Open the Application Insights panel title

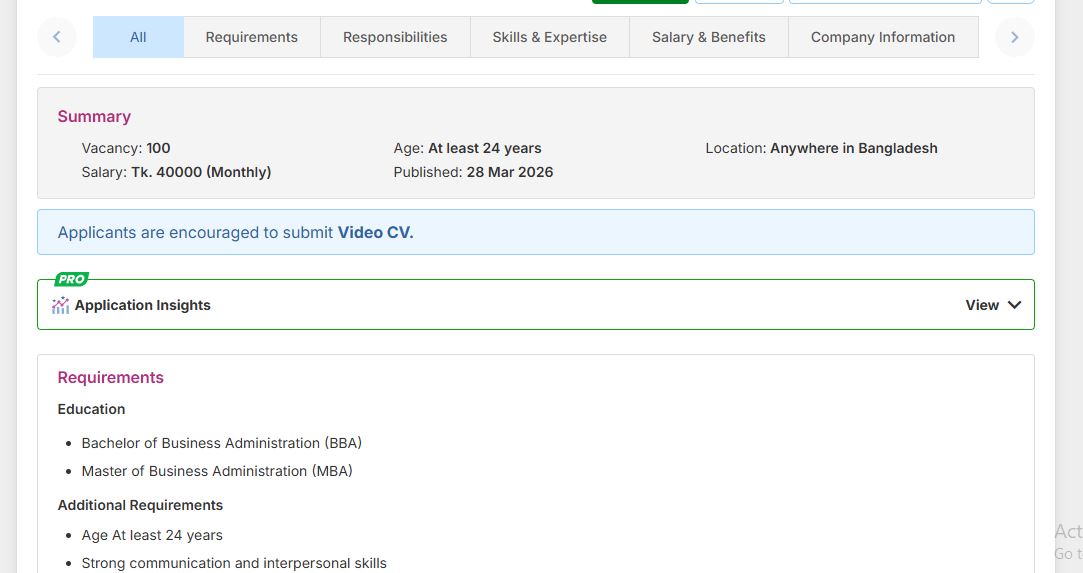point(142,305)
